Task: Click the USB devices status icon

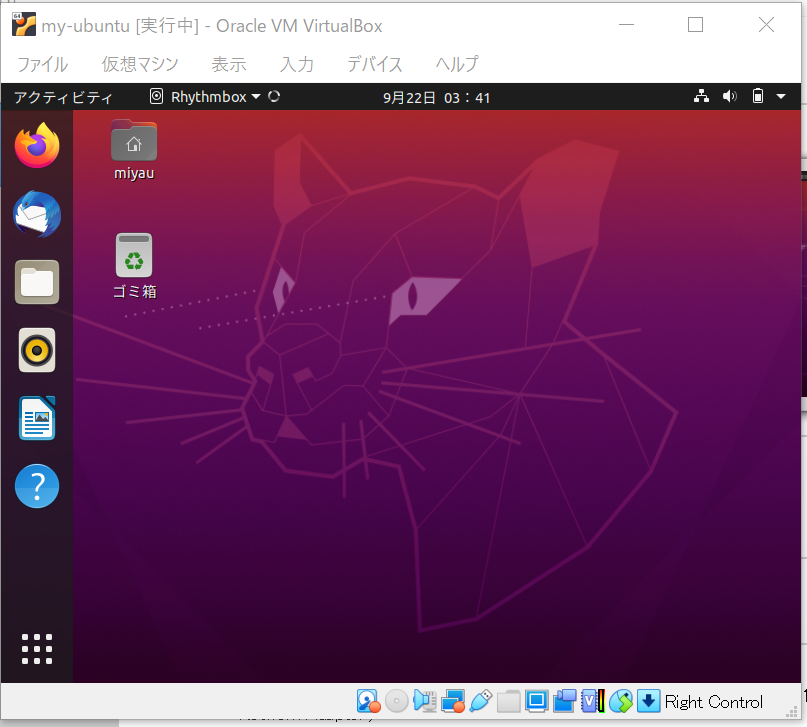Action: pos(481,701)
